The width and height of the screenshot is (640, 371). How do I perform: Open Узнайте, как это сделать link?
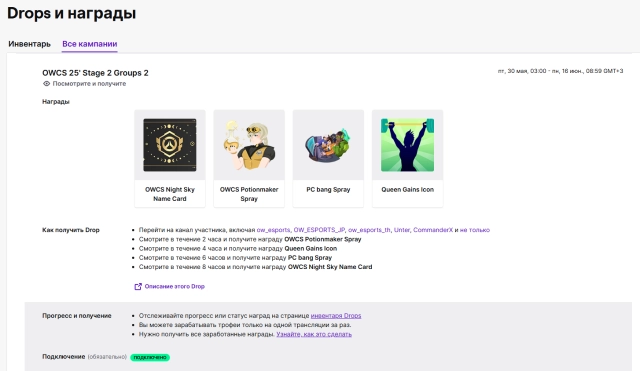point(314,334)
